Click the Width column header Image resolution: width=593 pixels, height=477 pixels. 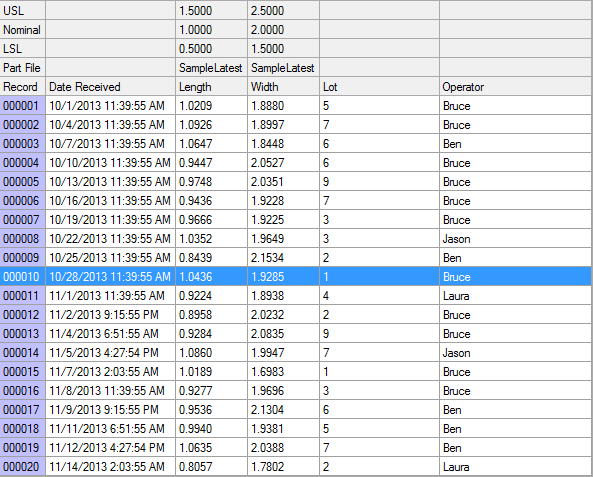(284, 87)
